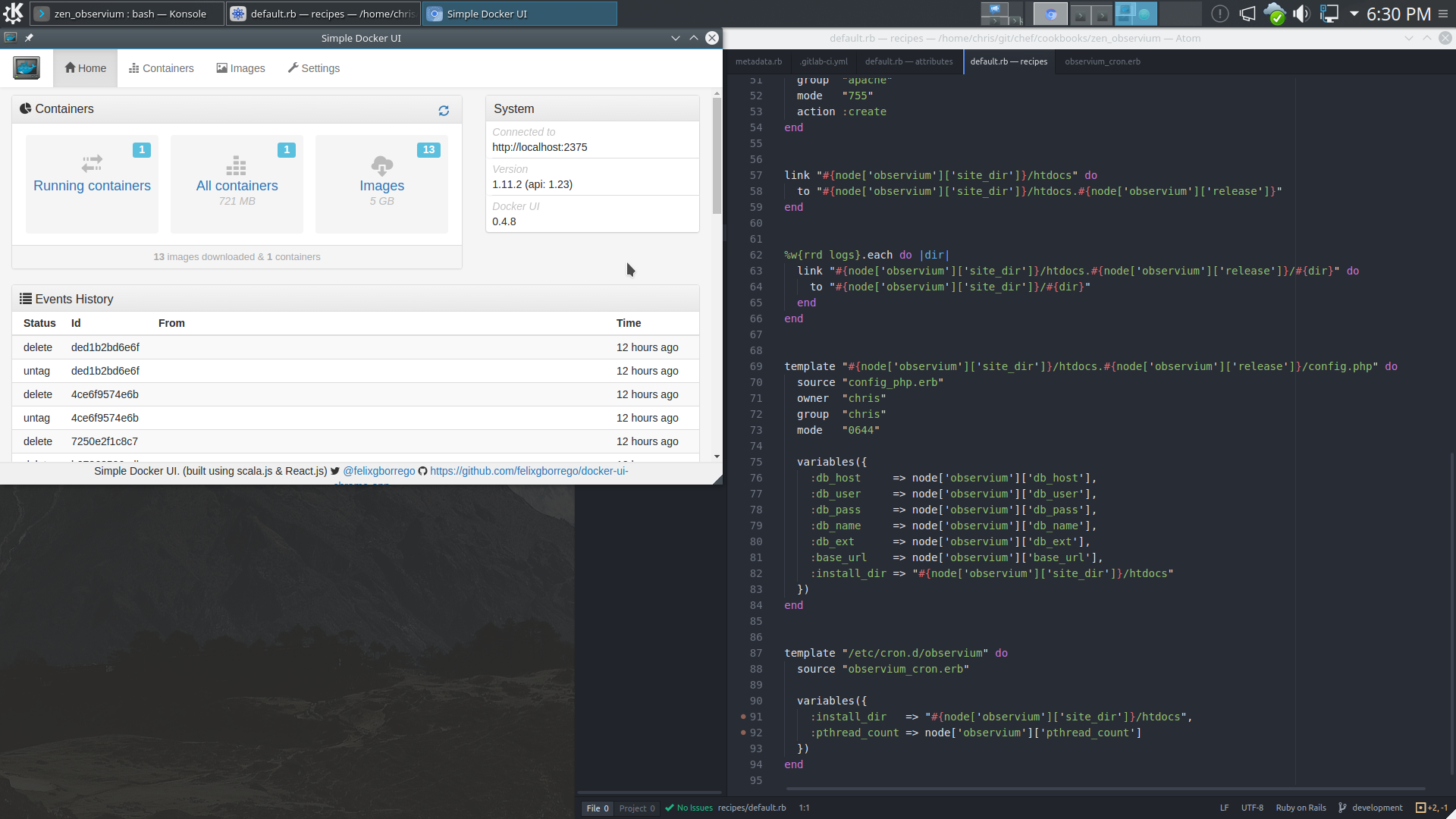Viewport: 1456px width, 819px height.
Task: Switch to .gitlab-ci.yml tab in Atom
Action: 824,61
